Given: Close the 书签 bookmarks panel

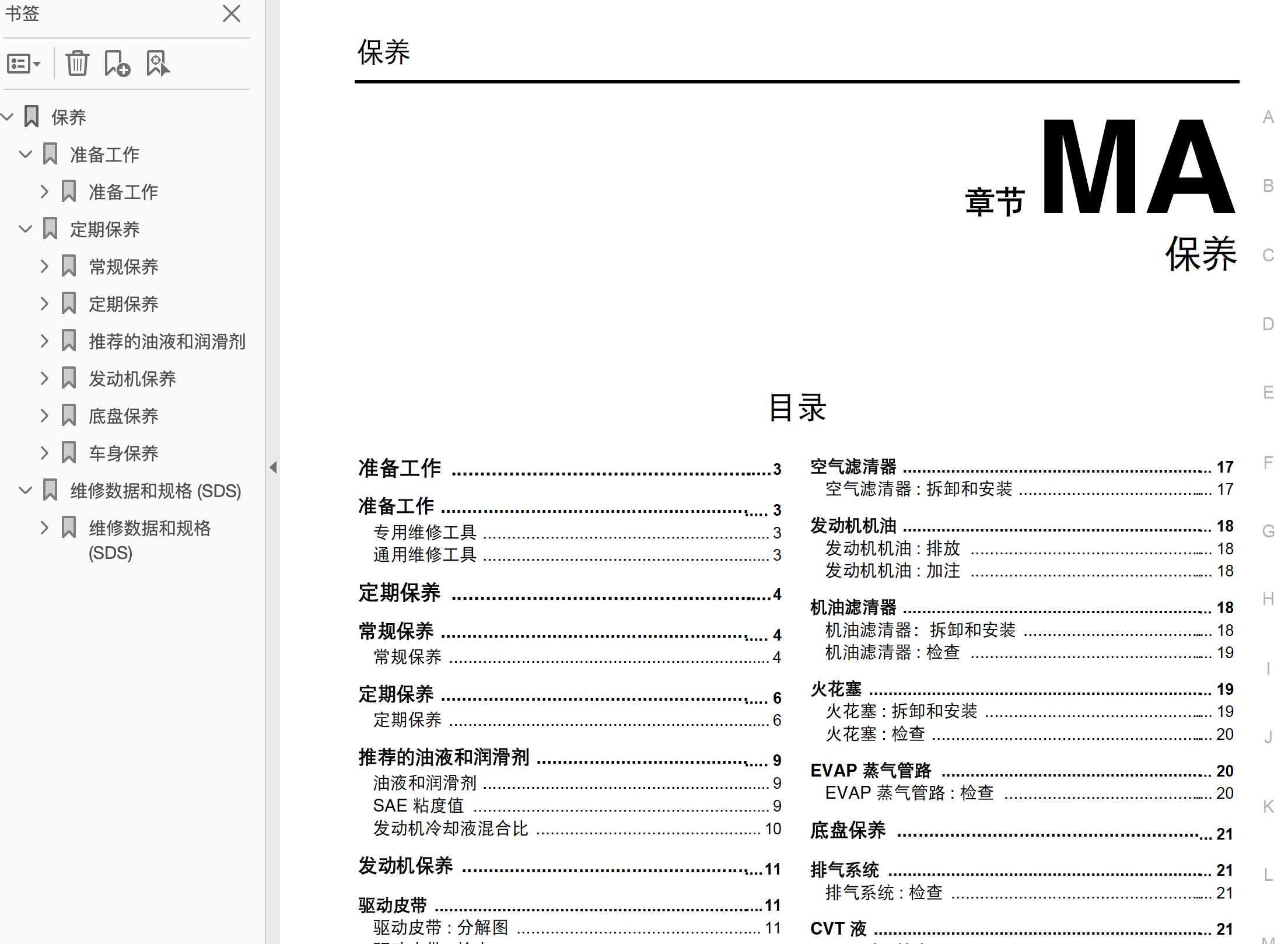Looking at the screenshot, I should pyautogui.click(x=232, y=13).
